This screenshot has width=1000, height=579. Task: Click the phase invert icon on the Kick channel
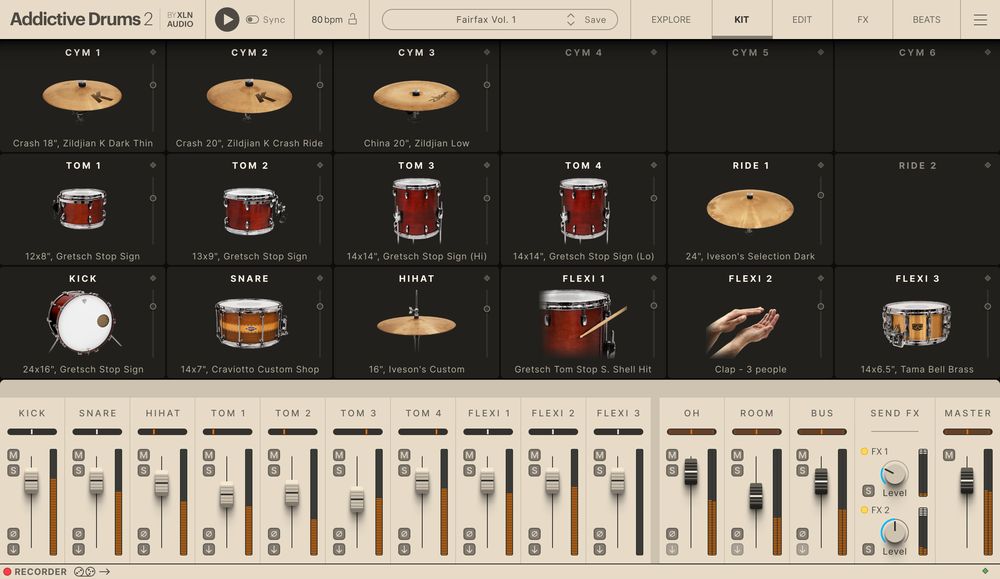click(13, 534)
